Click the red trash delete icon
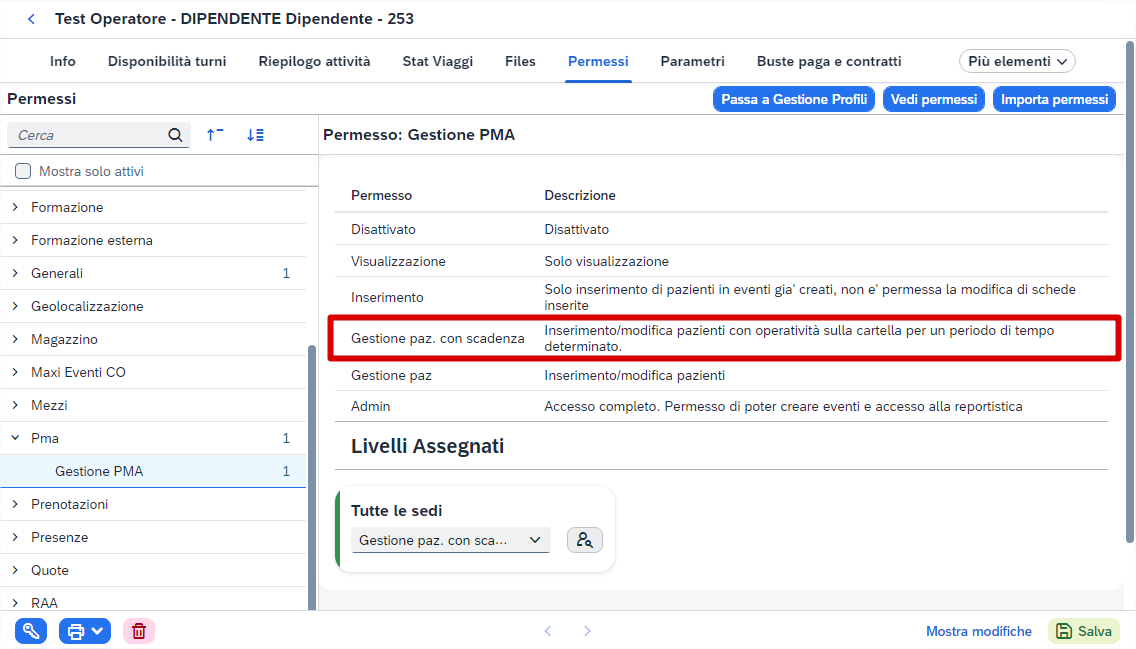 coord(139,631)
